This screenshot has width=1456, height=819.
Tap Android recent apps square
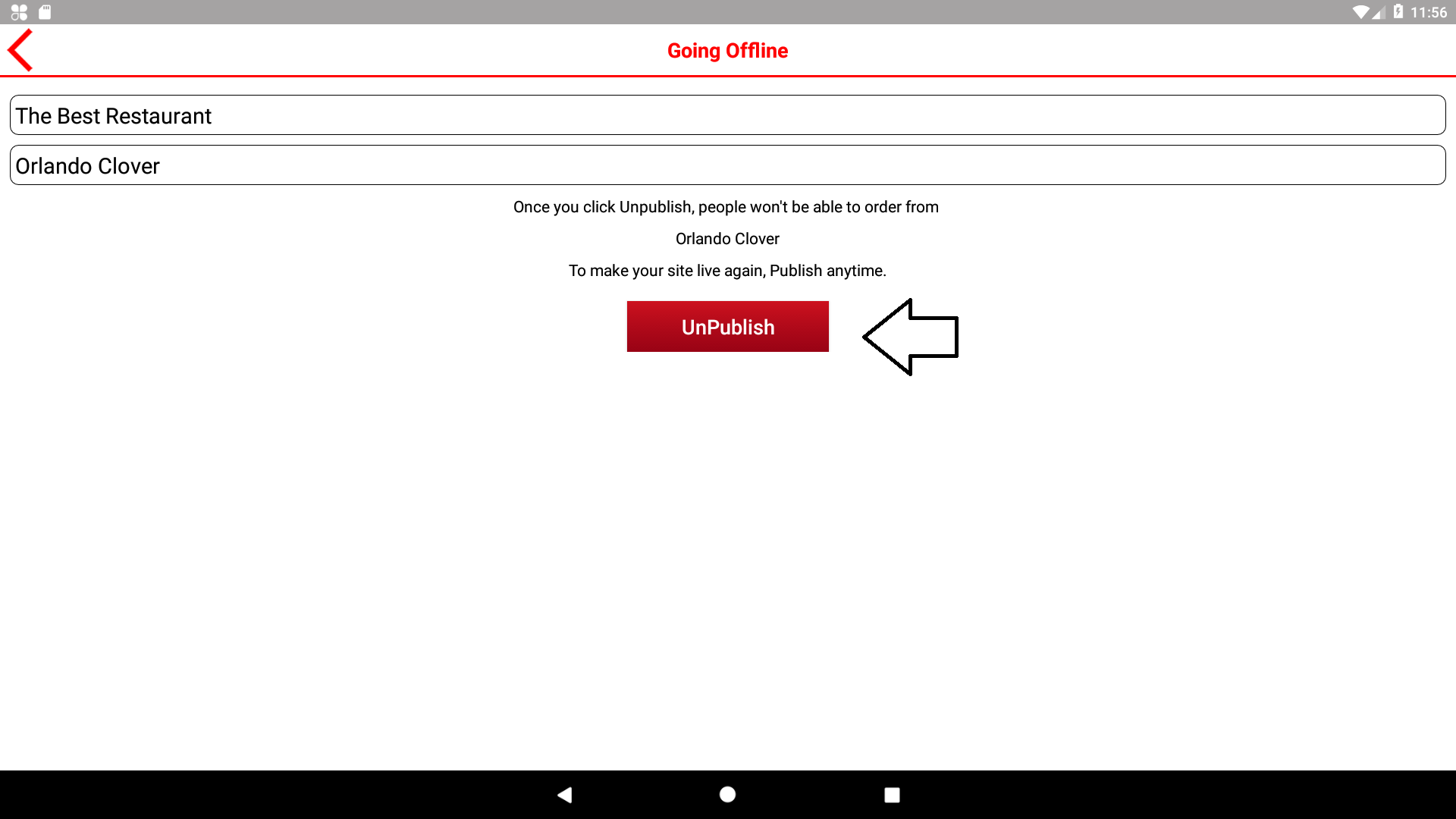[892, 794]
